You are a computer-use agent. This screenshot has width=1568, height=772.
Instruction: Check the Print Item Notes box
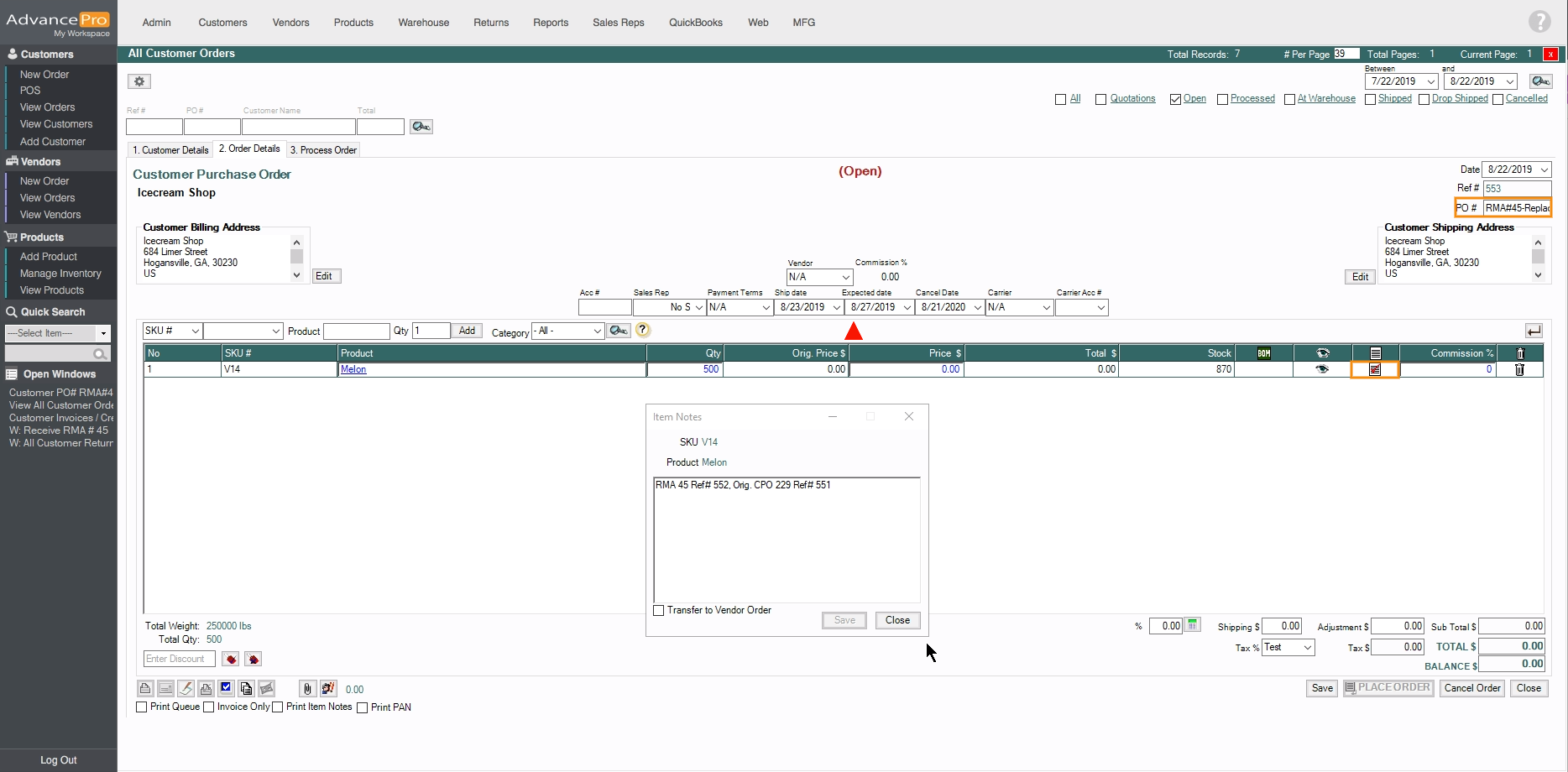pyautogui.click(x=278, y=707)
